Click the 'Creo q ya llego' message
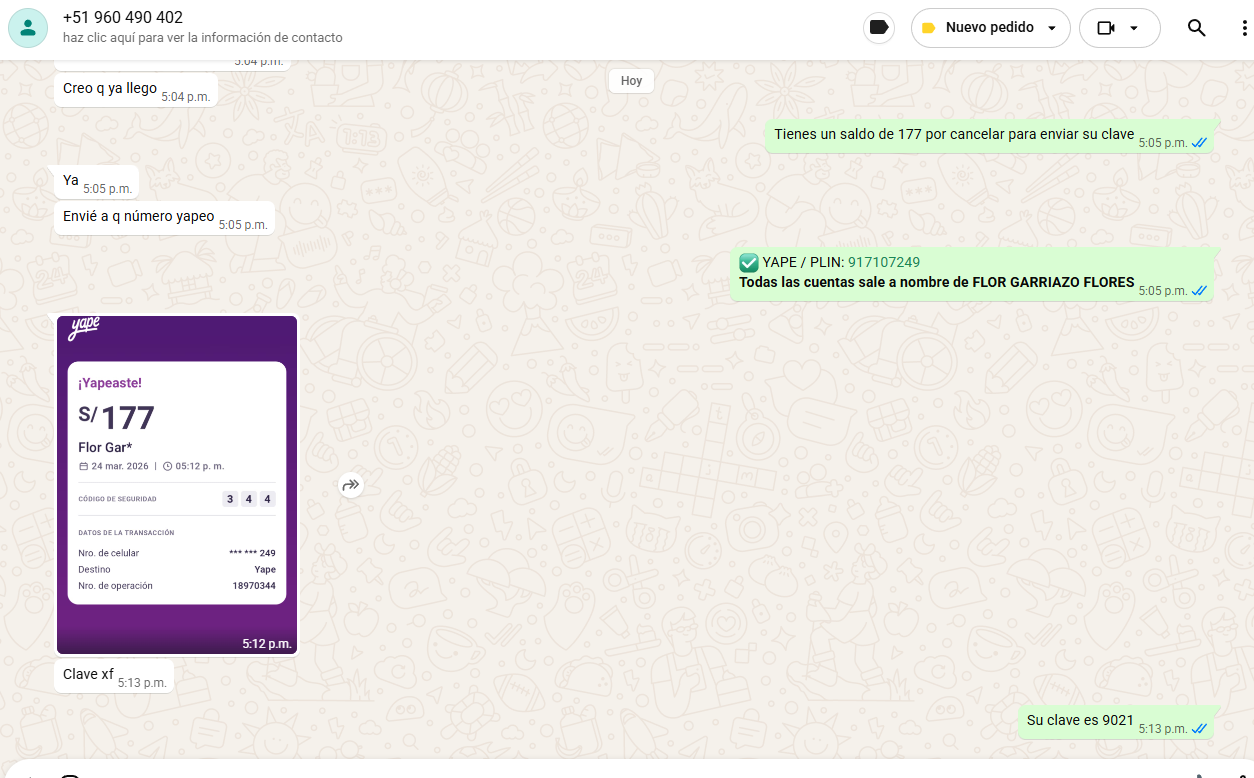The height and width of the screenshot is (778, 1254). point(110,89)
